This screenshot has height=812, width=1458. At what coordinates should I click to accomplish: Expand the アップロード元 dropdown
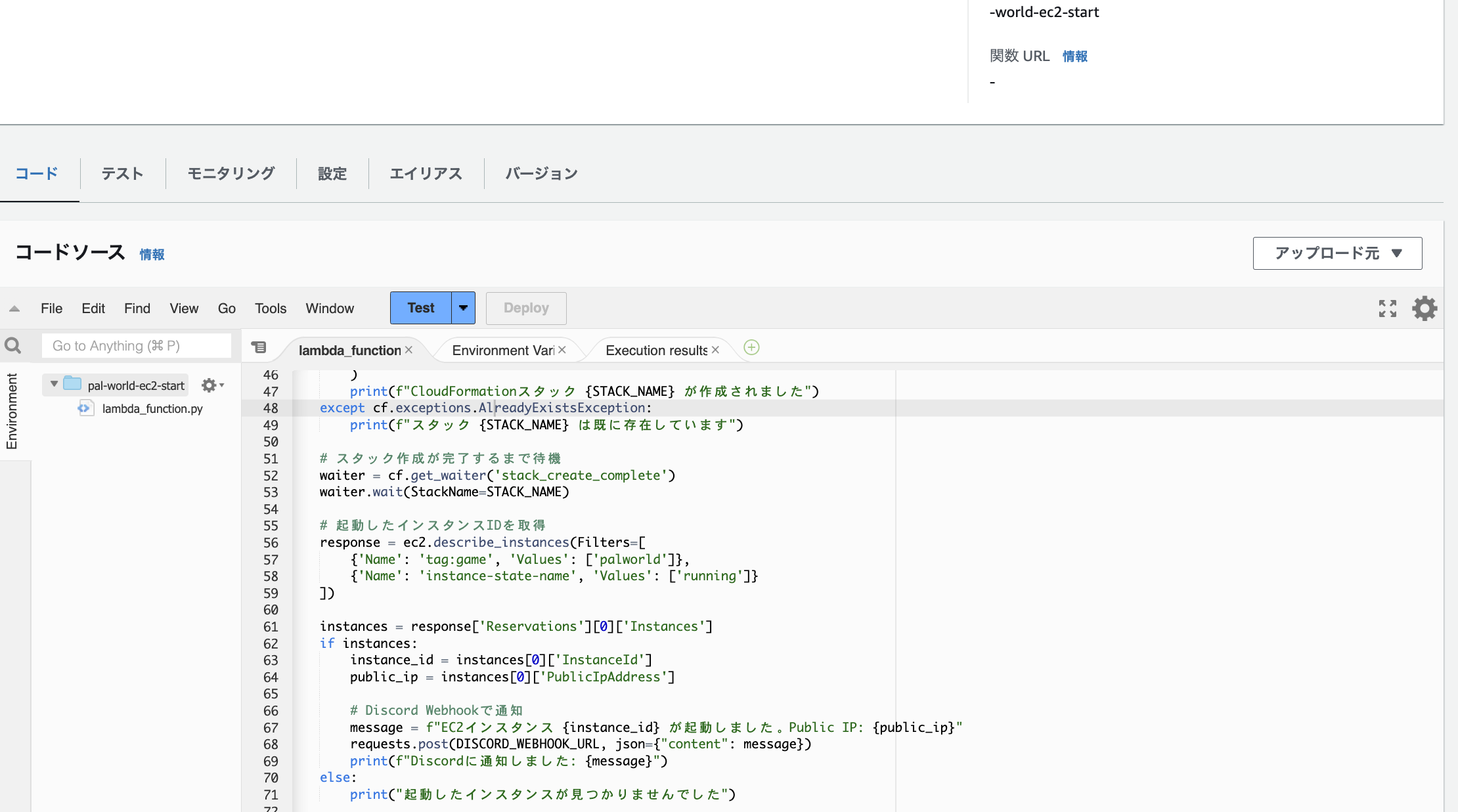coord(1337,253)
